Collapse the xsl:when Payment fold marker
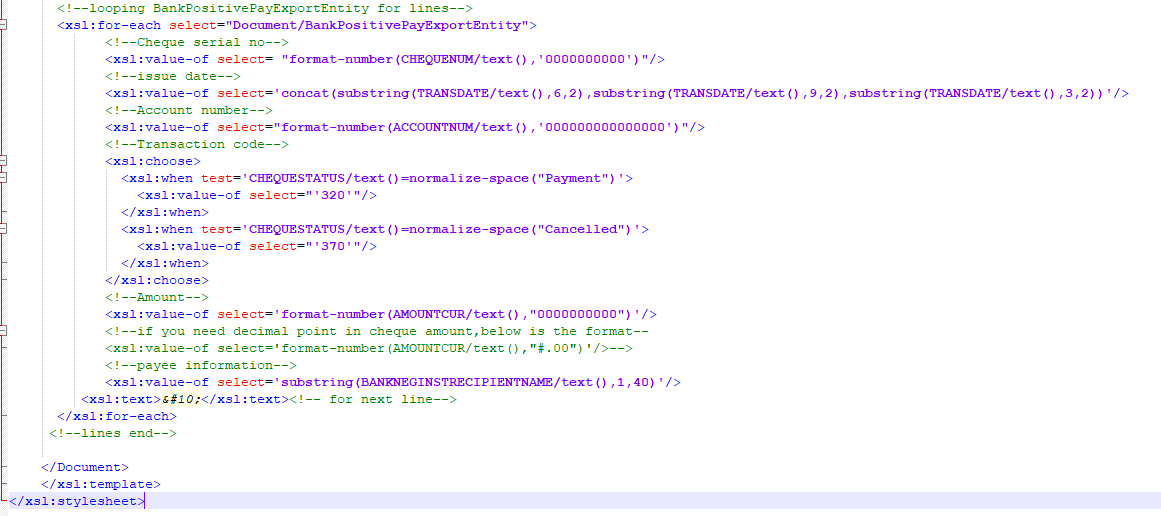Screen dimensions: 1161x516 [3, 178]
